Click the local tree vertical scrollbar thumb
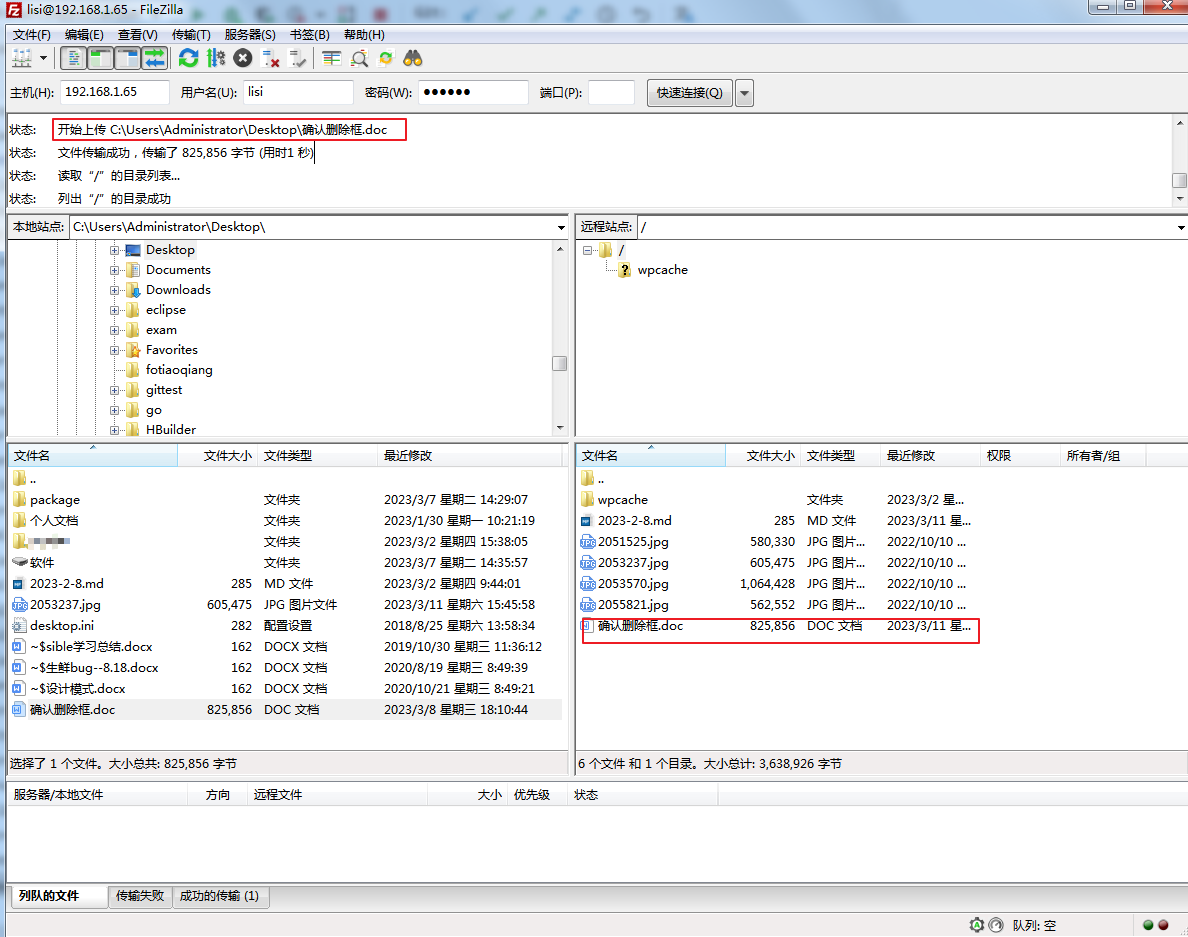This screenshot has height=937, width=1188. tap(560, 364)
